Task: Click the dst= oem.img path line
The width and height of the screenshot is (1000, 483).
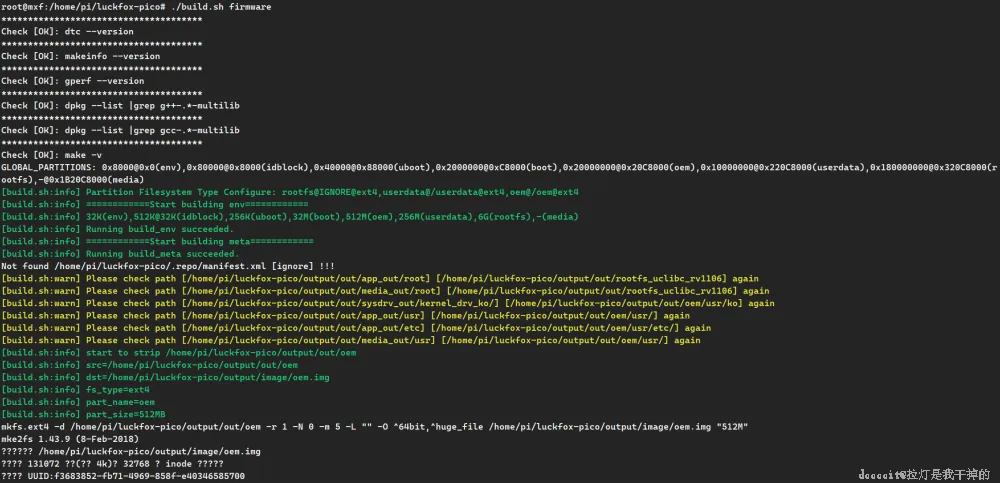Action: 181,377
